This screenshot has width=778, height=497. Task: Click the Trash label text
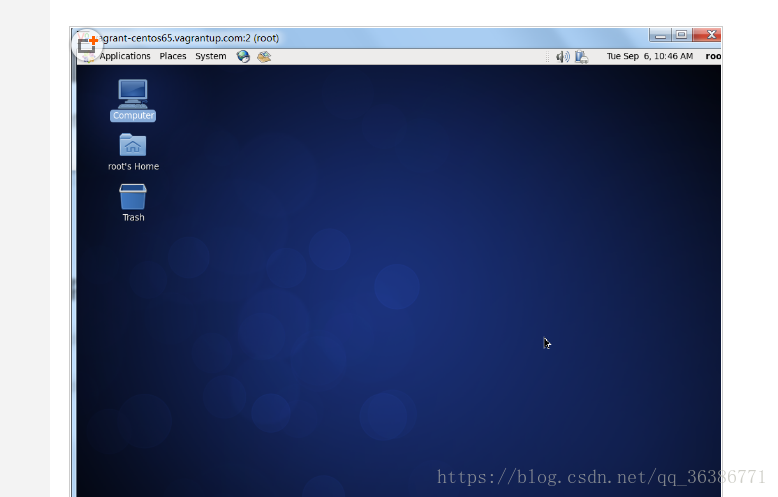(133, 218)
